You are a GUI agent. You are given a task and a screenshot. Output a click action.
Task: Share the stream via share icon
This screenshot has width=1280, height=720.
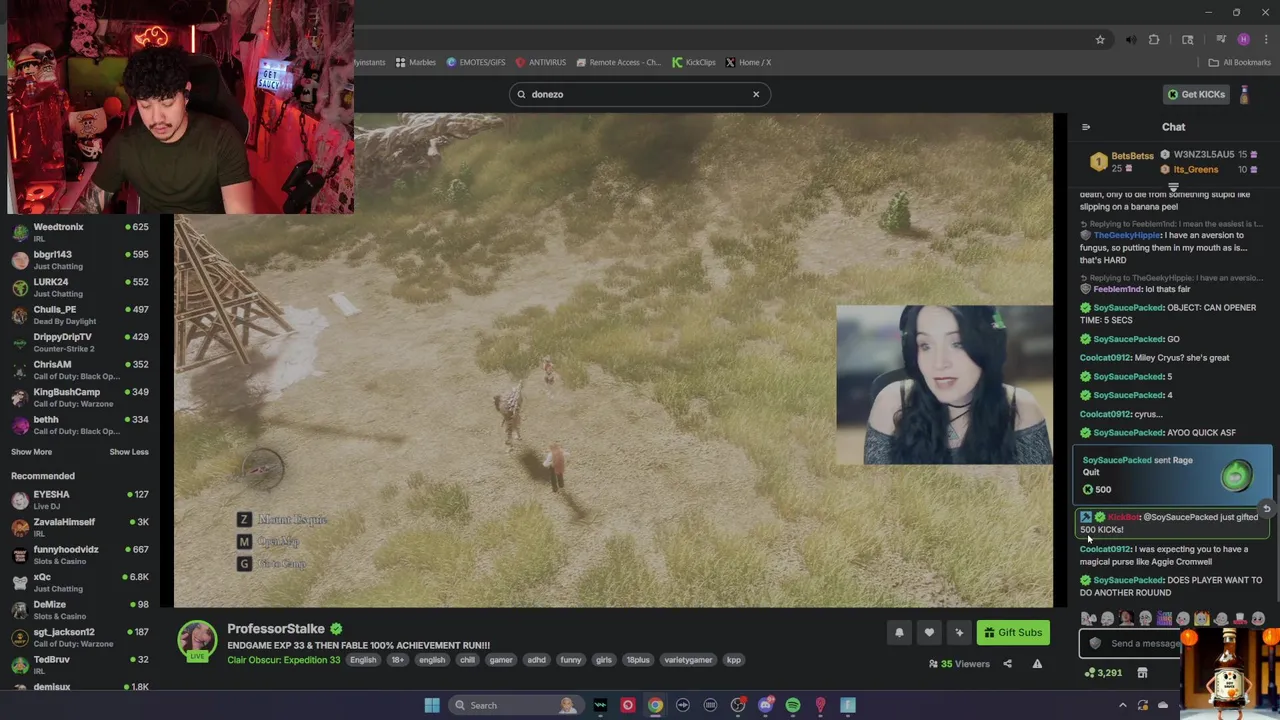tap(1007, 664)
